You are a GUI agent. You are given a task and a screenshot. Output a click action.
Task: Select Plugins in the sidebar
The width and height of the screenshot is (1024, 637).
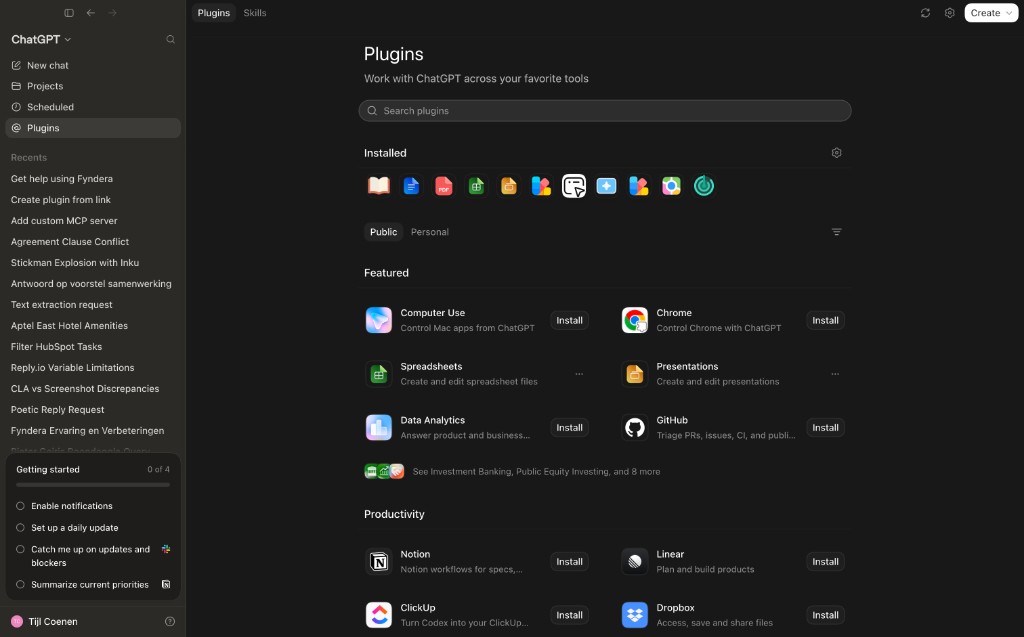[x=93, y=128]
